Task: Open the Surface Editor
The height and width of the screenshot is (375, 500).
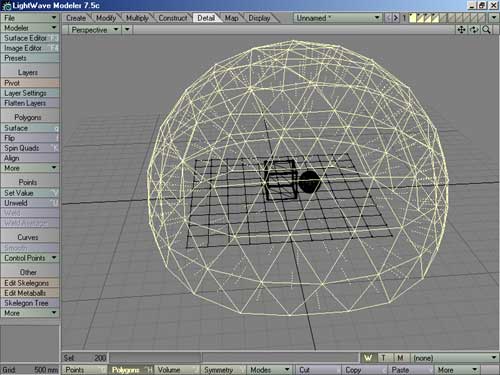Action: click(30, 38)
